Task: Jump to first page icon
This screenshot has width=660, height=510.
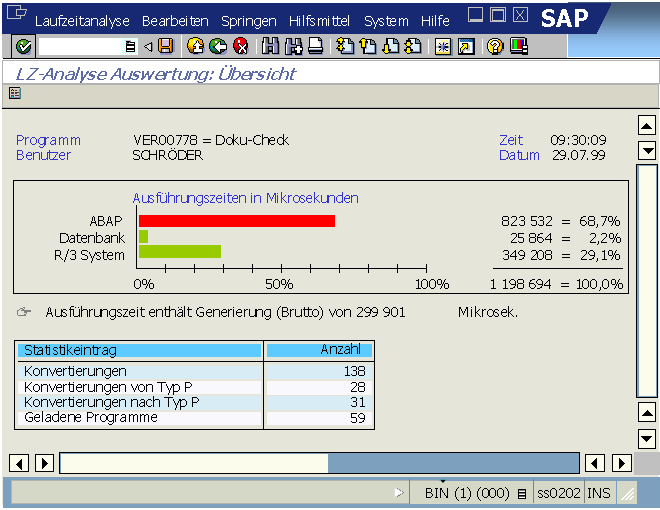Action: click(345, 46)
